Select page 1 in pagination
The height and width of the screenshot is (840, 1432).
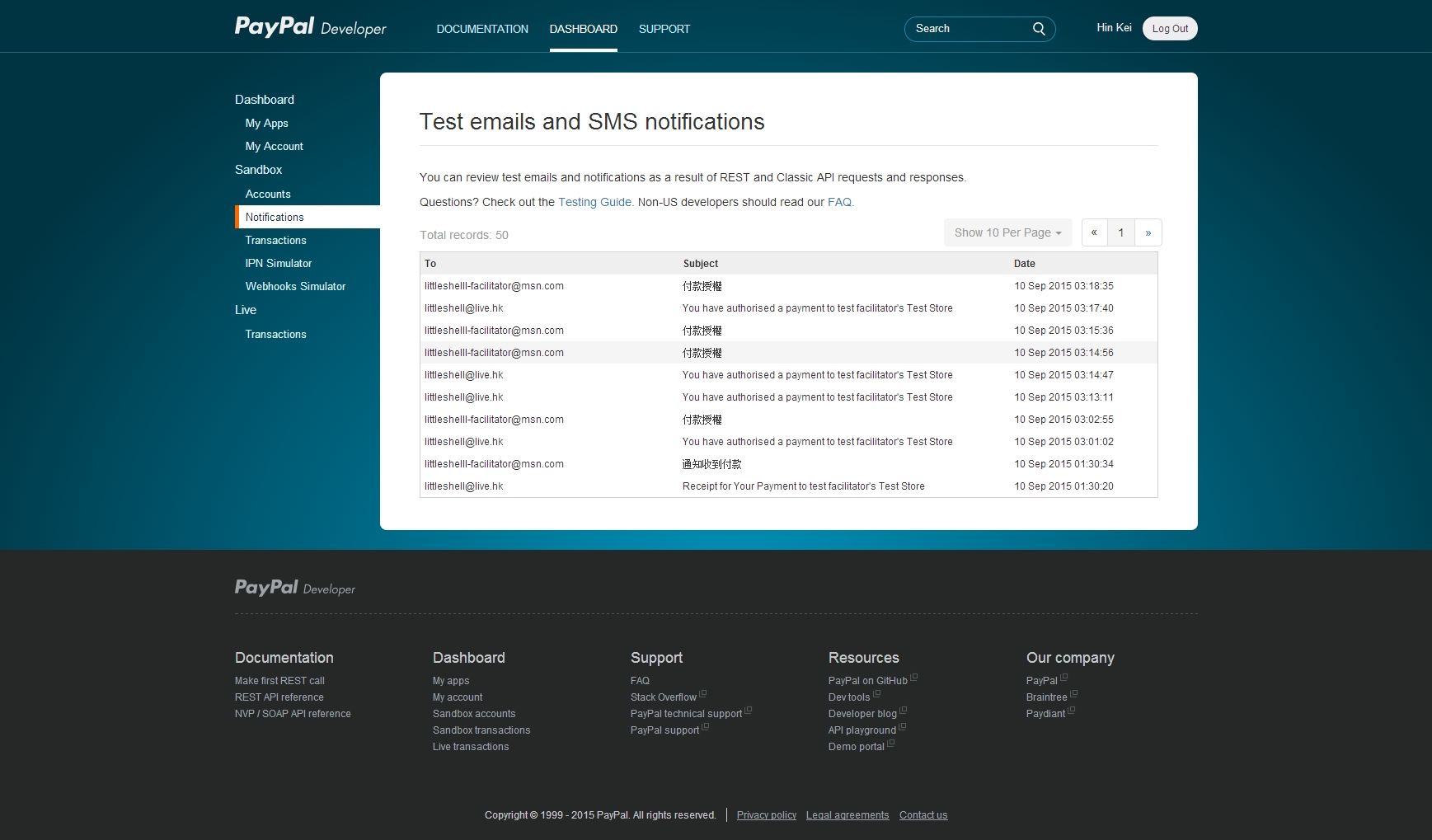pyautogui.click(x=1120, y=232)
